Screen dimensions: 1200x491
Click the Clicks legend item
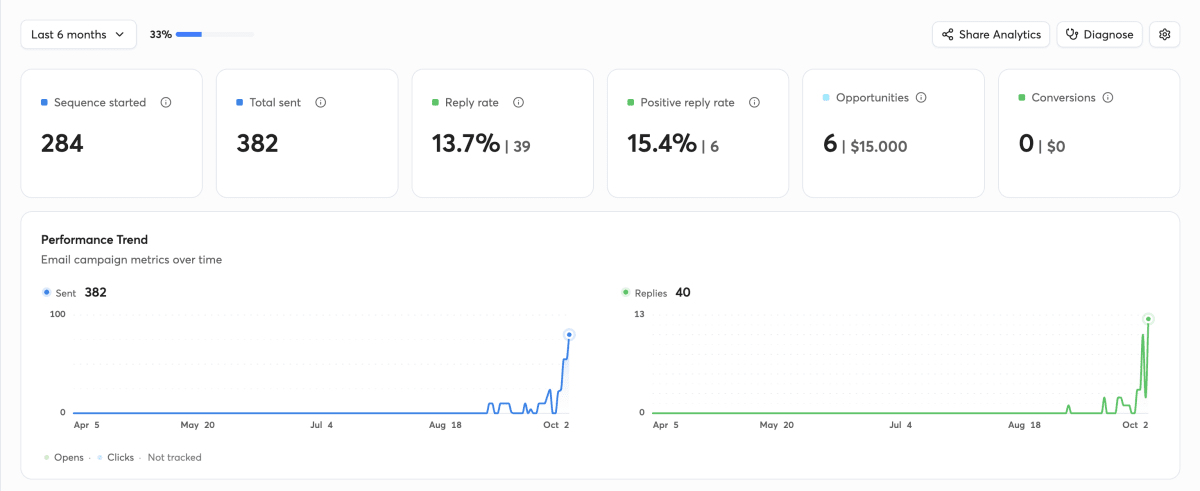[115, 457]
